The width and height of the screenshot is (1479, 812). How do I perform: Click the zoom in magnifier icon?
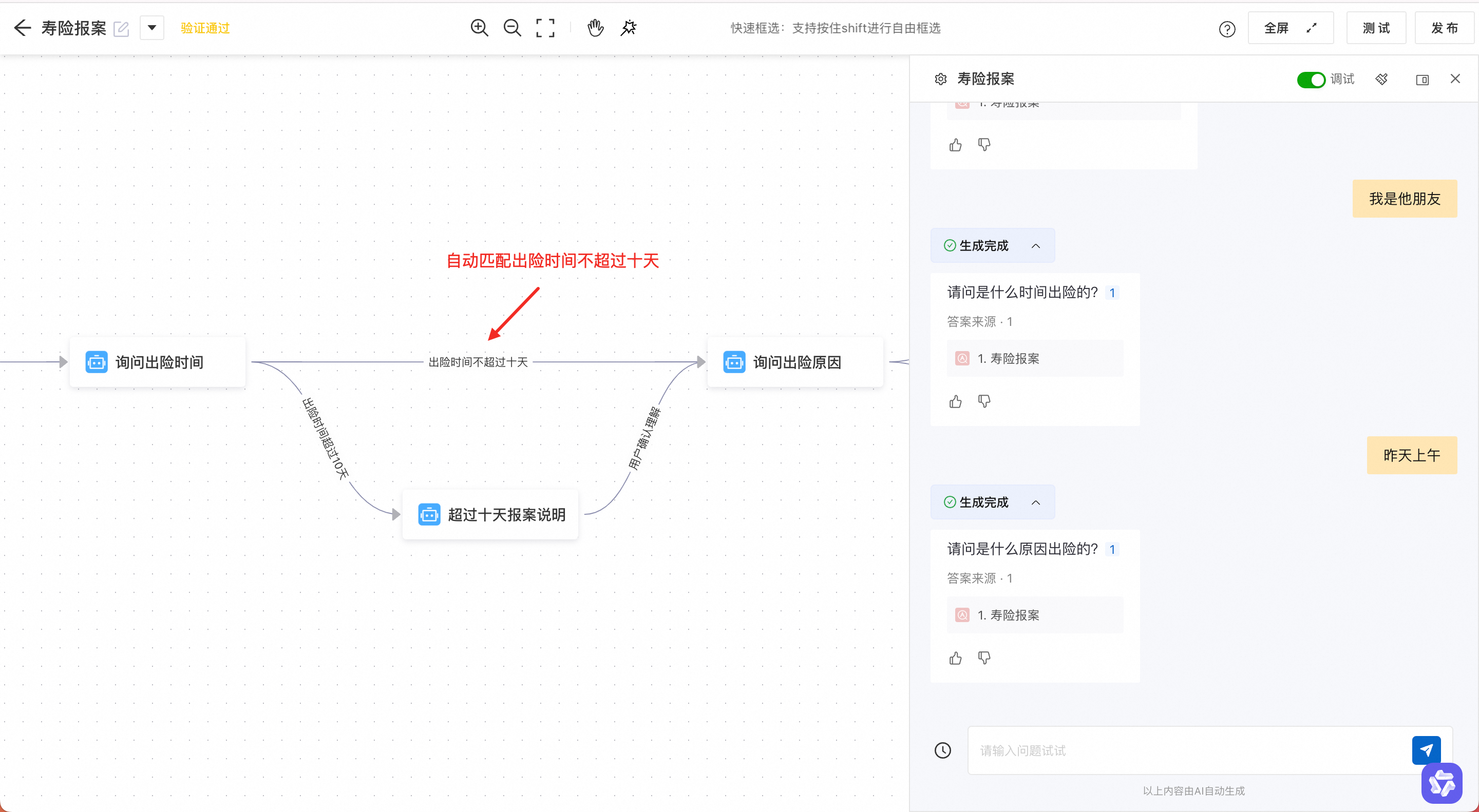point(479,28)
